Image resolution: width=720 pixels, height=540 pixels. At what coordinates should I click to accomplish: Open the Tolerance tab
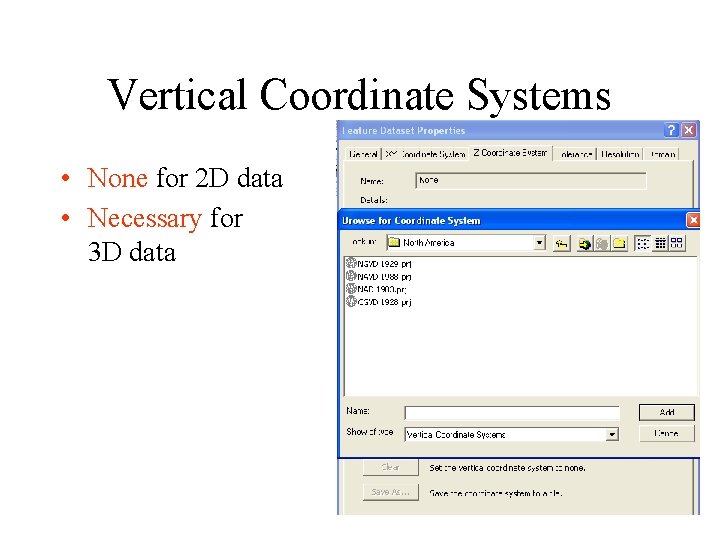[576, 154]
